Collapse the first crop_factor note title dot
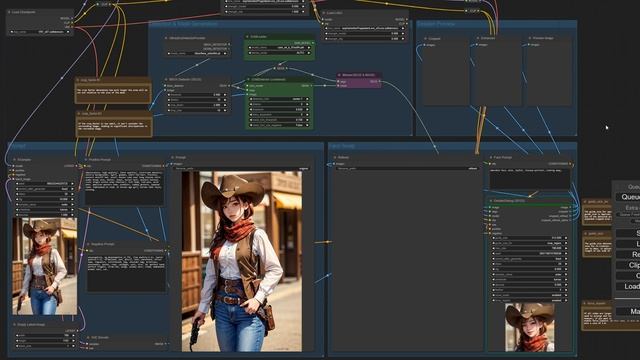Viewport: 640px width, 360px height. (x=78, y=80)
